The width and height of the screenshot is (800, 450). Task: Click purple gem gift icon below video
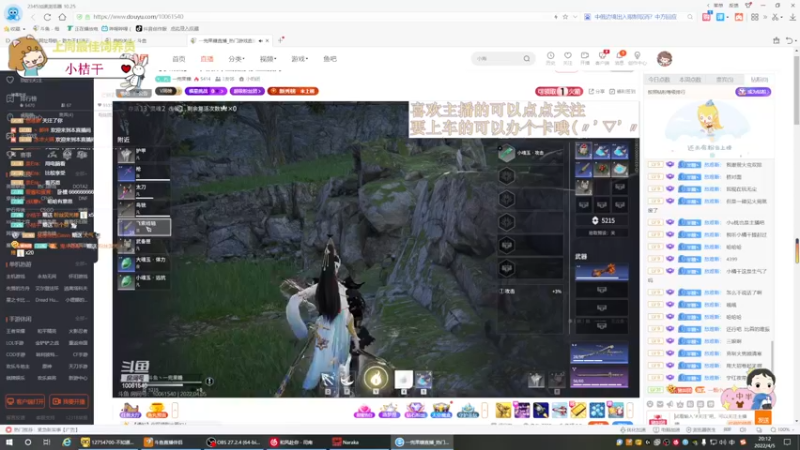415,409
